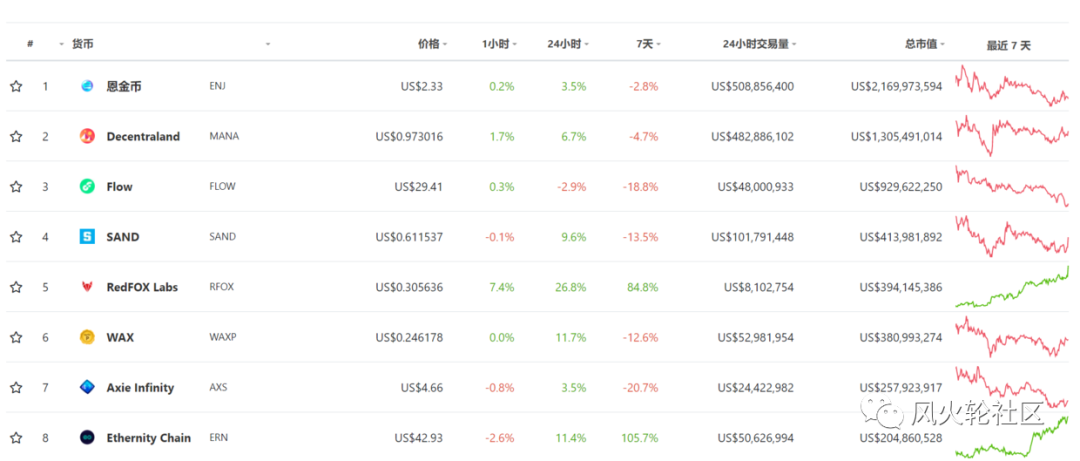Viewport: 1080px width, 461px height.
Task: Click the MANA ticker symbol
Action: click(x=224, y=136)
